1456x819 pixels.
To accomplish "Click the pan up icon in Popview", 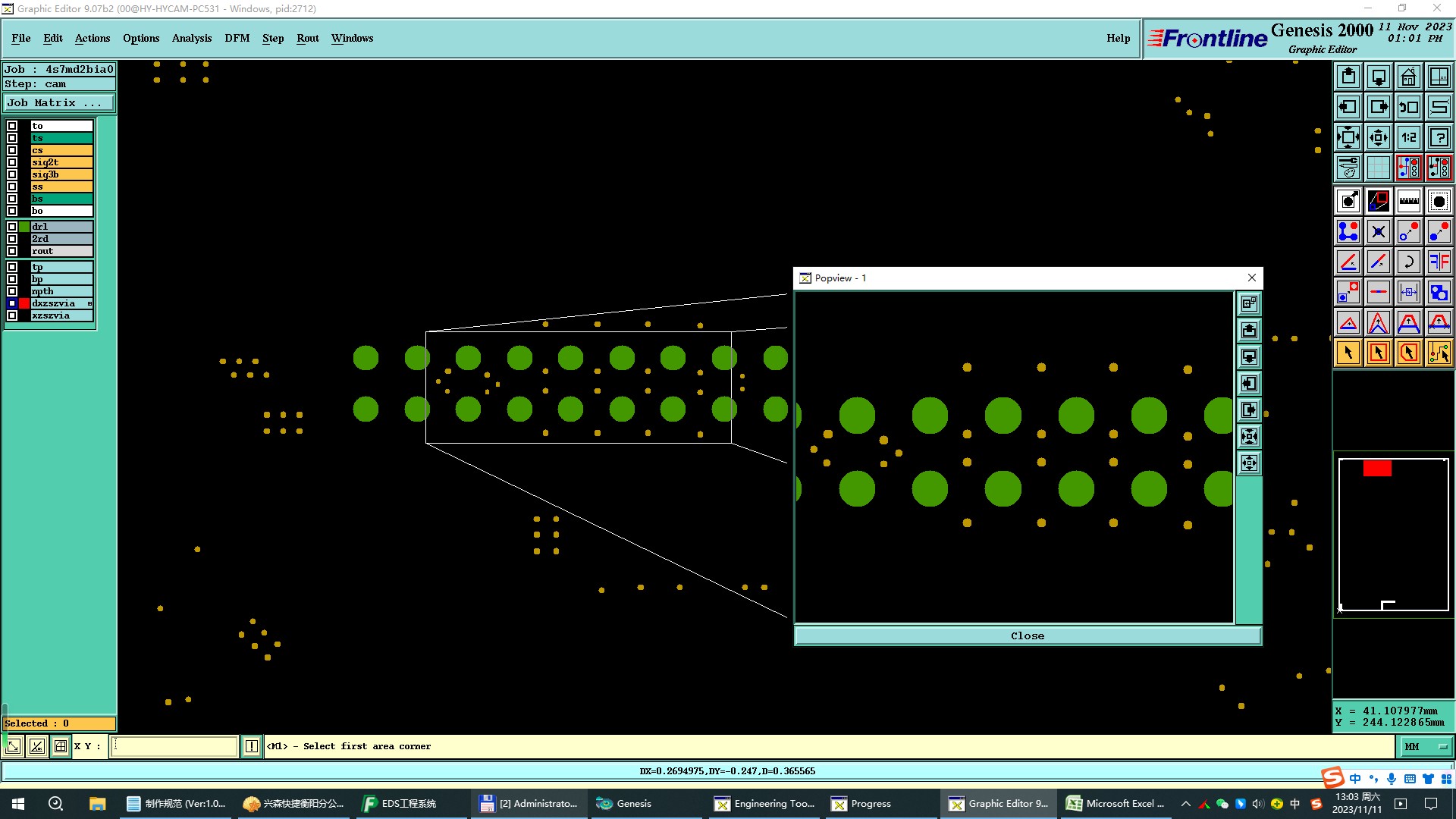I will tap(1249, 330).
